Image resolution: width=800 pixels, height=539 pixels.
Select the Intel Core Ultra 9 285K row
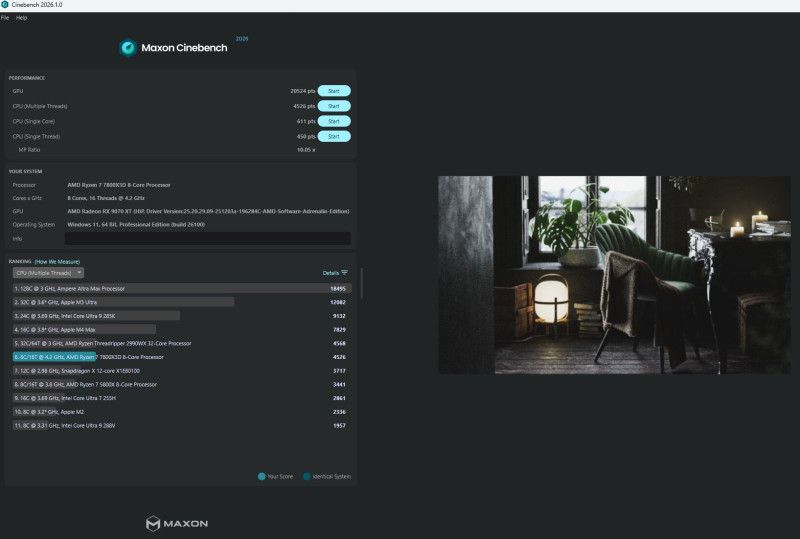pos(182,316)
